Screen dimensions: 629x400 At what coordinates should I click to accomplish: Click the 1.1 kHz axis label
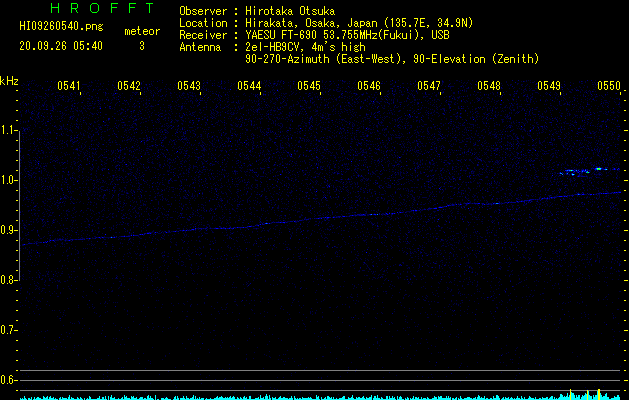[8, 130]
